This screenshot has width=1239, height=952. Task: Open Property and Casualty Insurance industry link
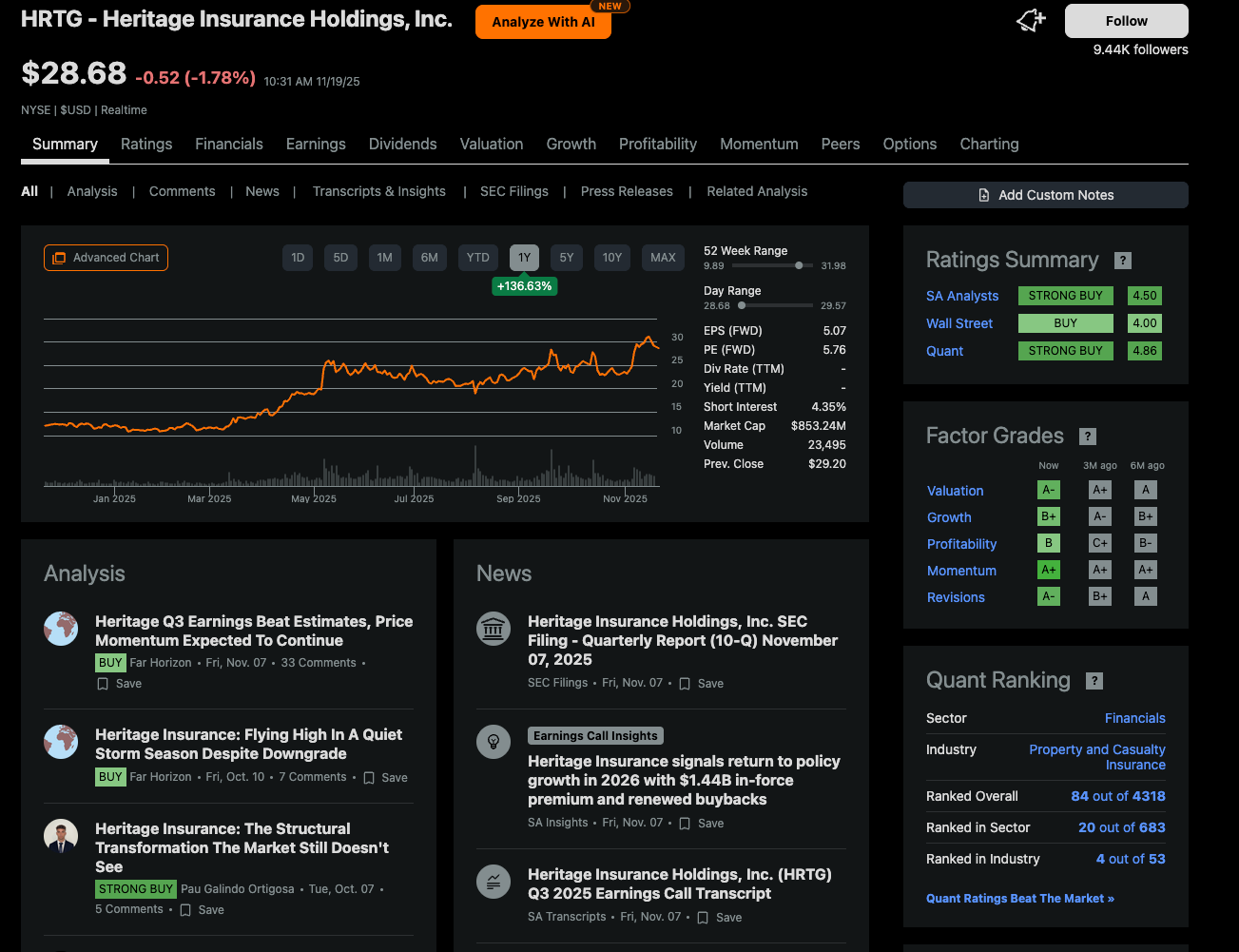click(1097, 757)
